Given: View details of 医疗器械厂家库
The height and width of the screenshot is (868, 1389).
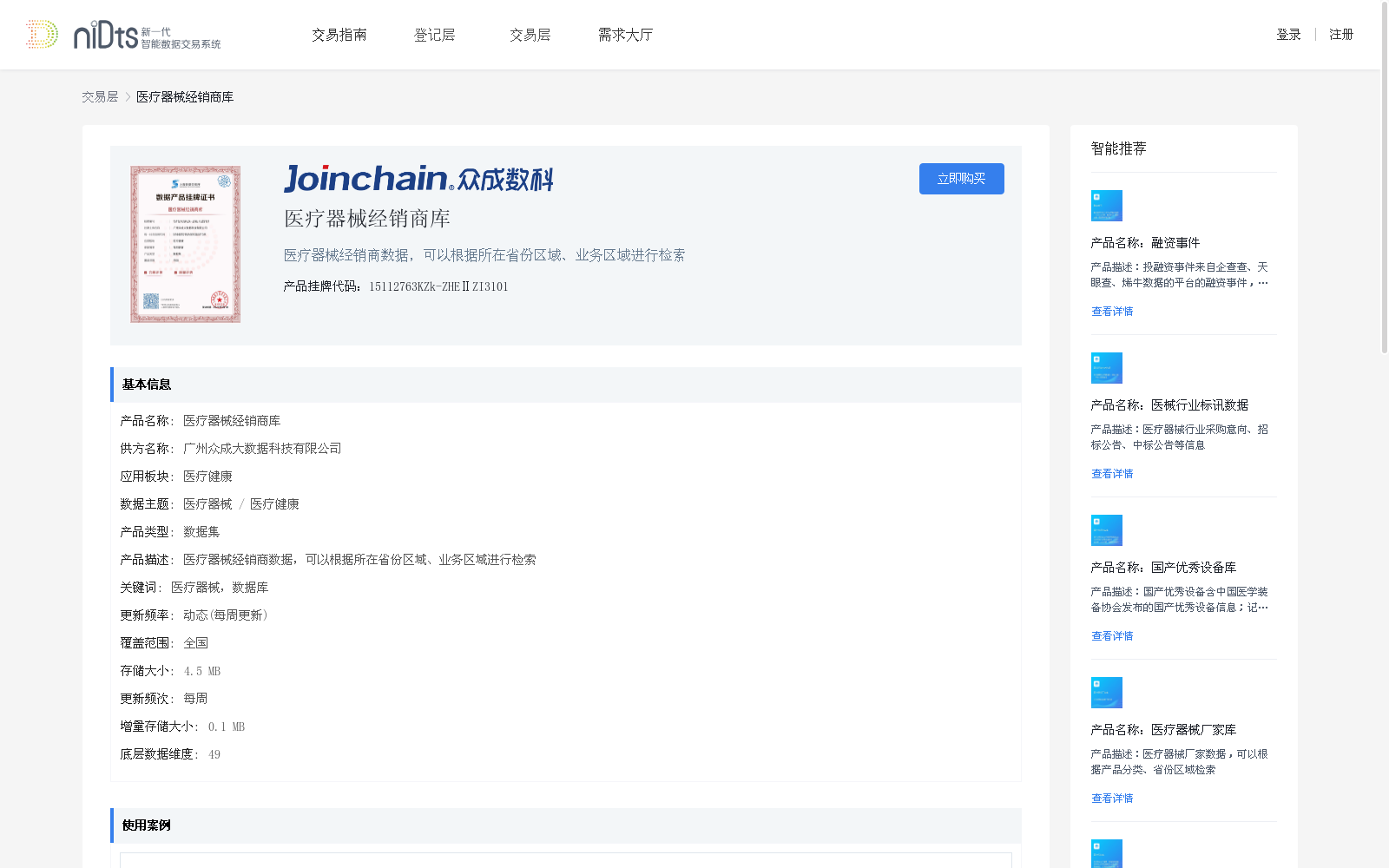Looking at the screenshot, I should click(x=1112, y=799).
